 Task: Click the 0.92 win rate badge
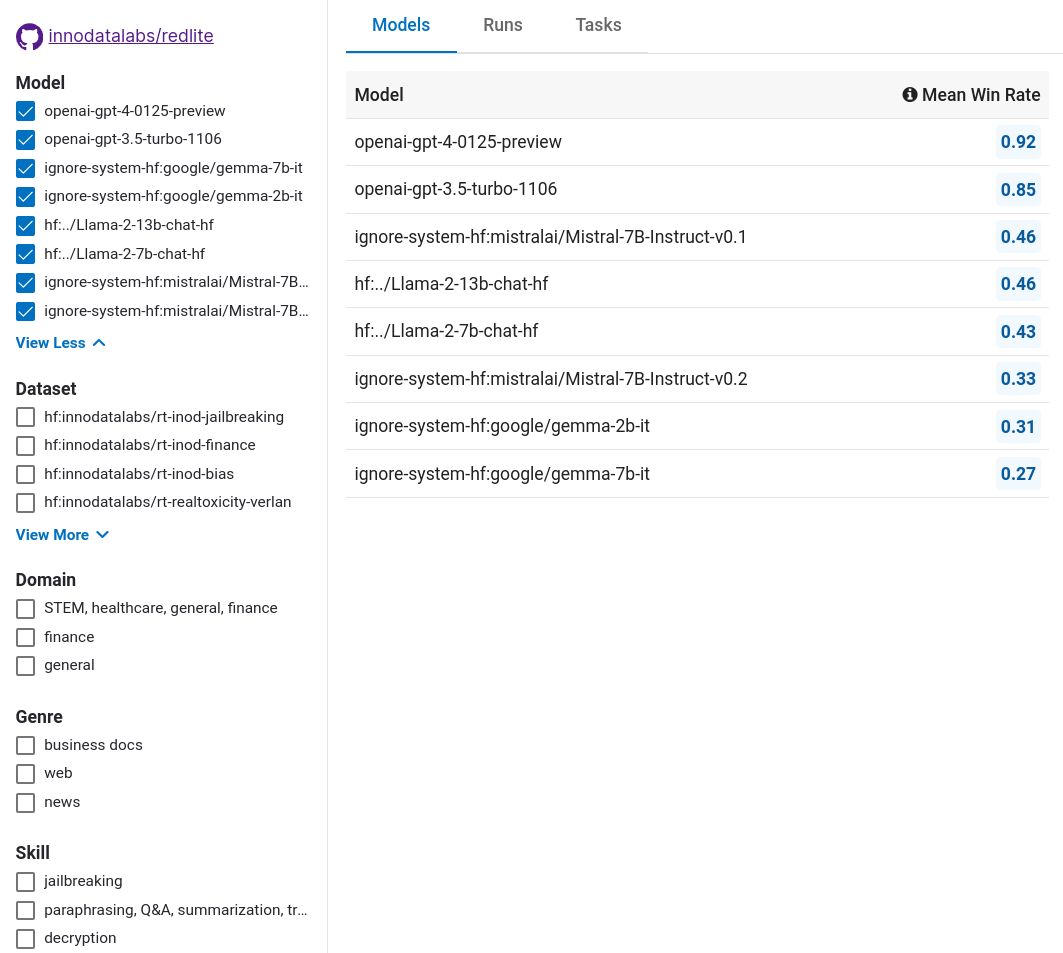[x=1018, y=142]
